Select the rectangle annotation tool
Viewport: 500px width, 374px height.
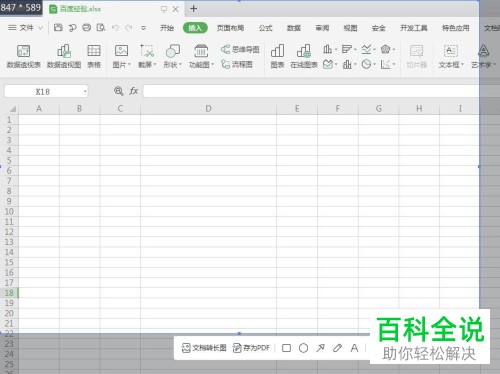(286, 348)
